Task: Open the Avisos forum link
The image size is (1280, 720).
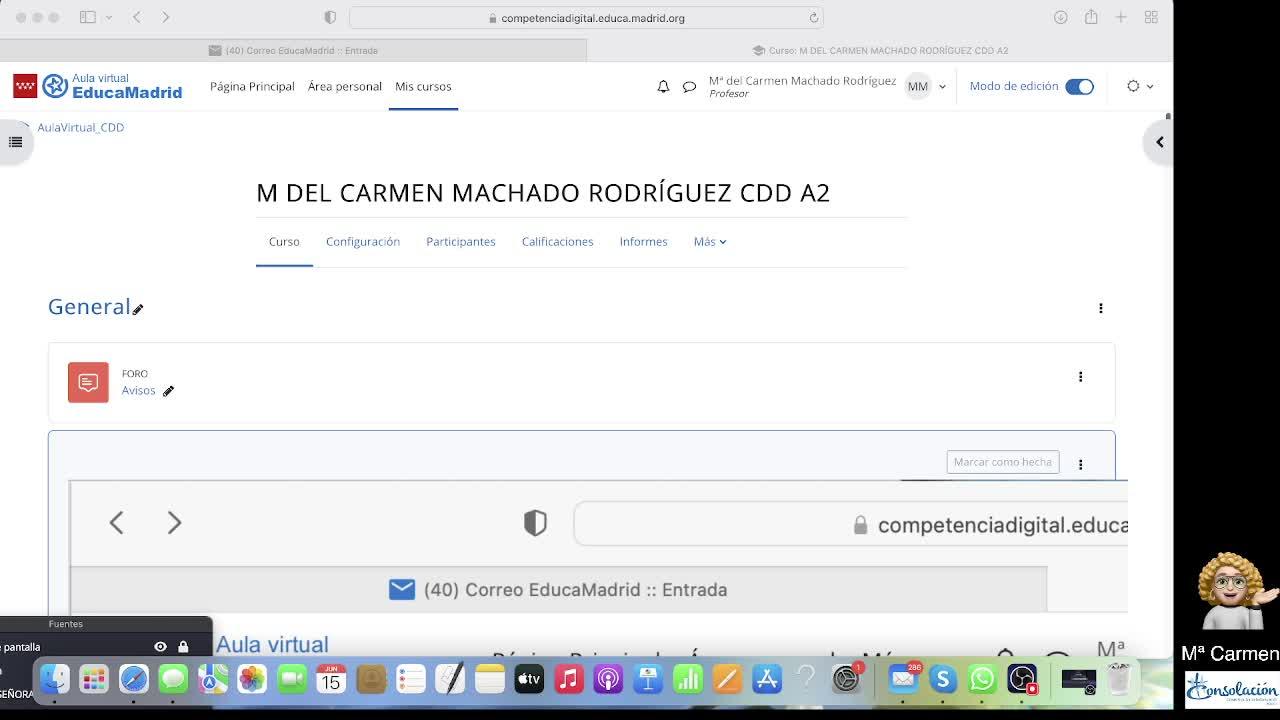Action: [139, 391]
